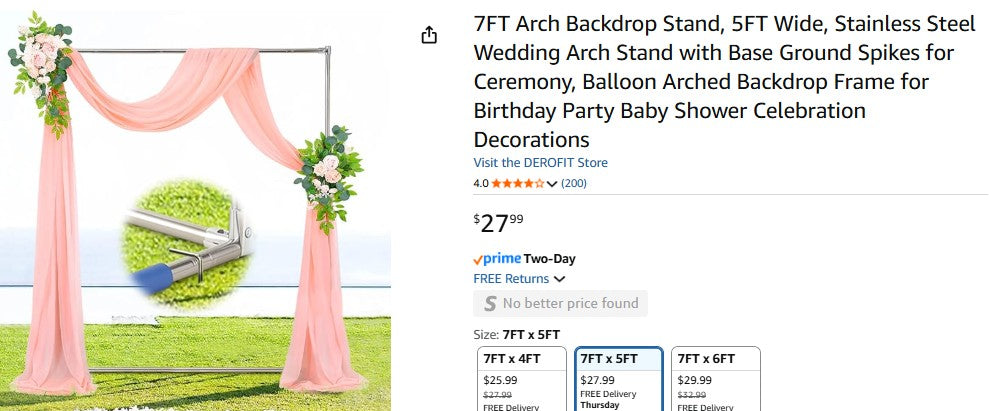Click the 4.0 rating number
Viewport: 989px width, 411px height.
click(481, 183)
